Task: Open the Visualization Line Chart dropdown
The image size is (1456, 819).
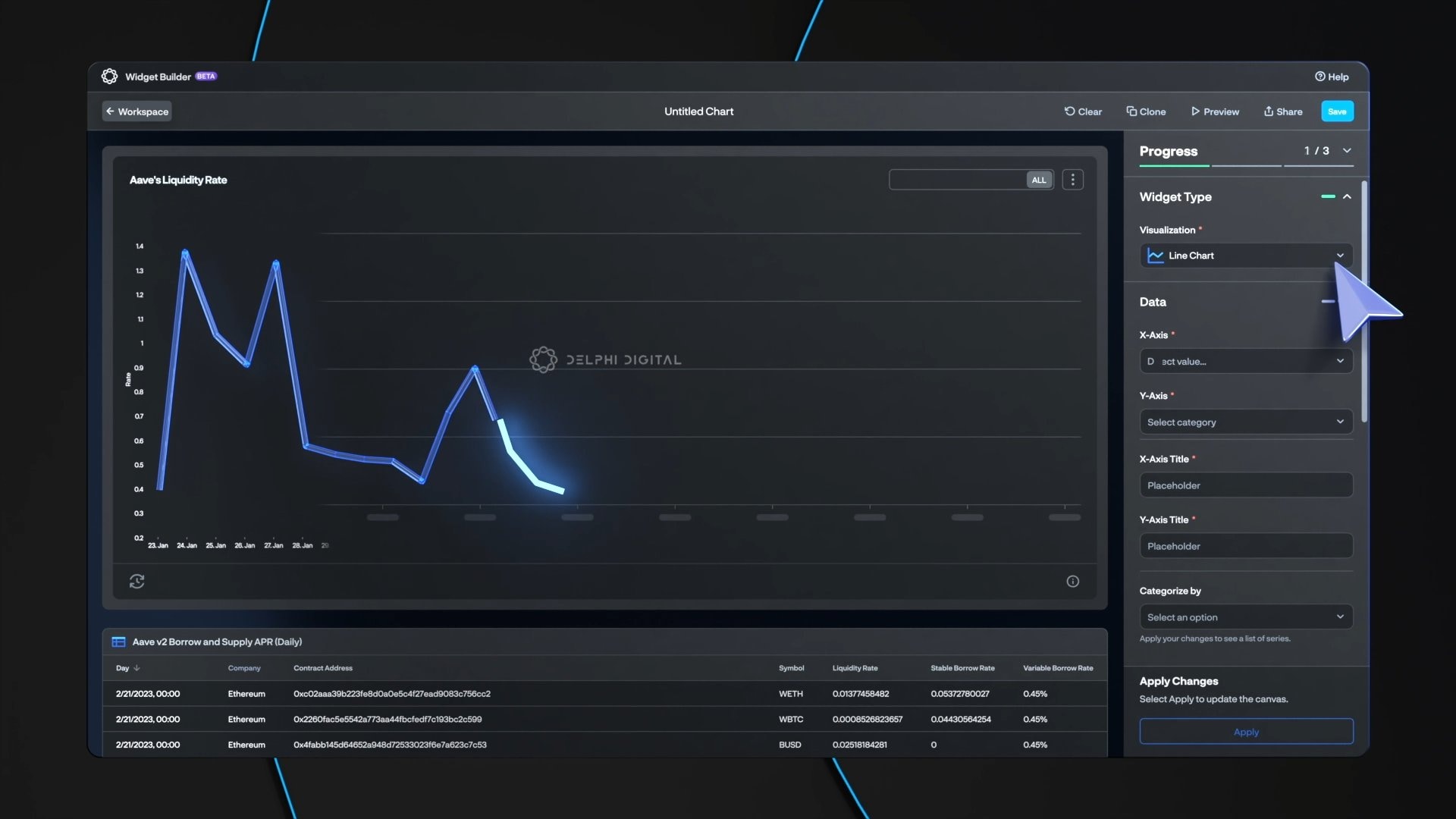Action: (1246, 256)
